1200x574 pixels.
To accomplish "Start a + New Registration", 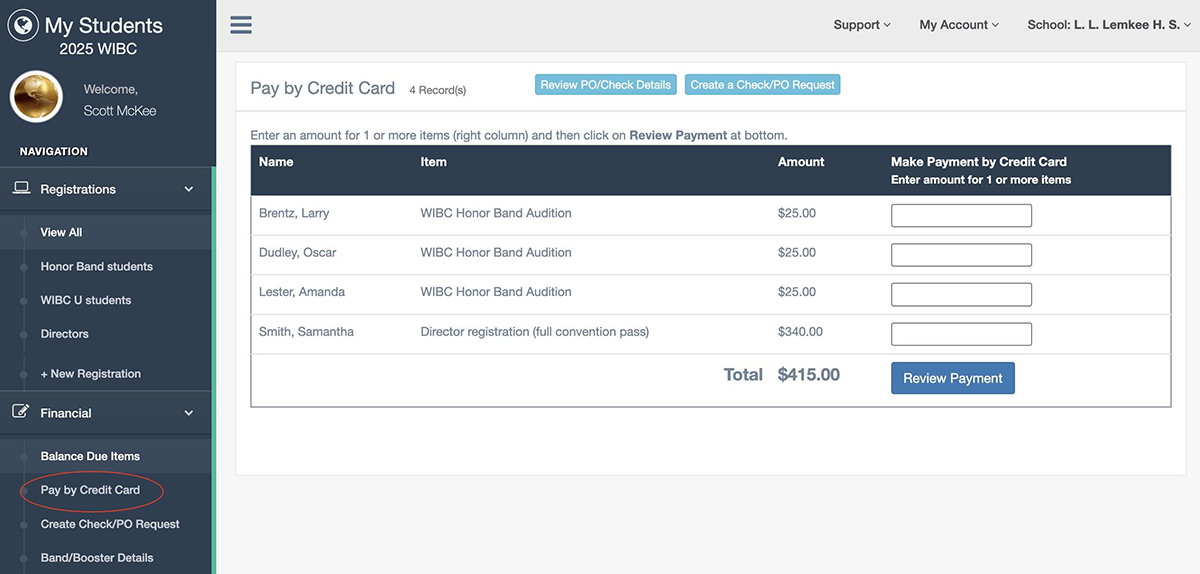I will point(90,374).
